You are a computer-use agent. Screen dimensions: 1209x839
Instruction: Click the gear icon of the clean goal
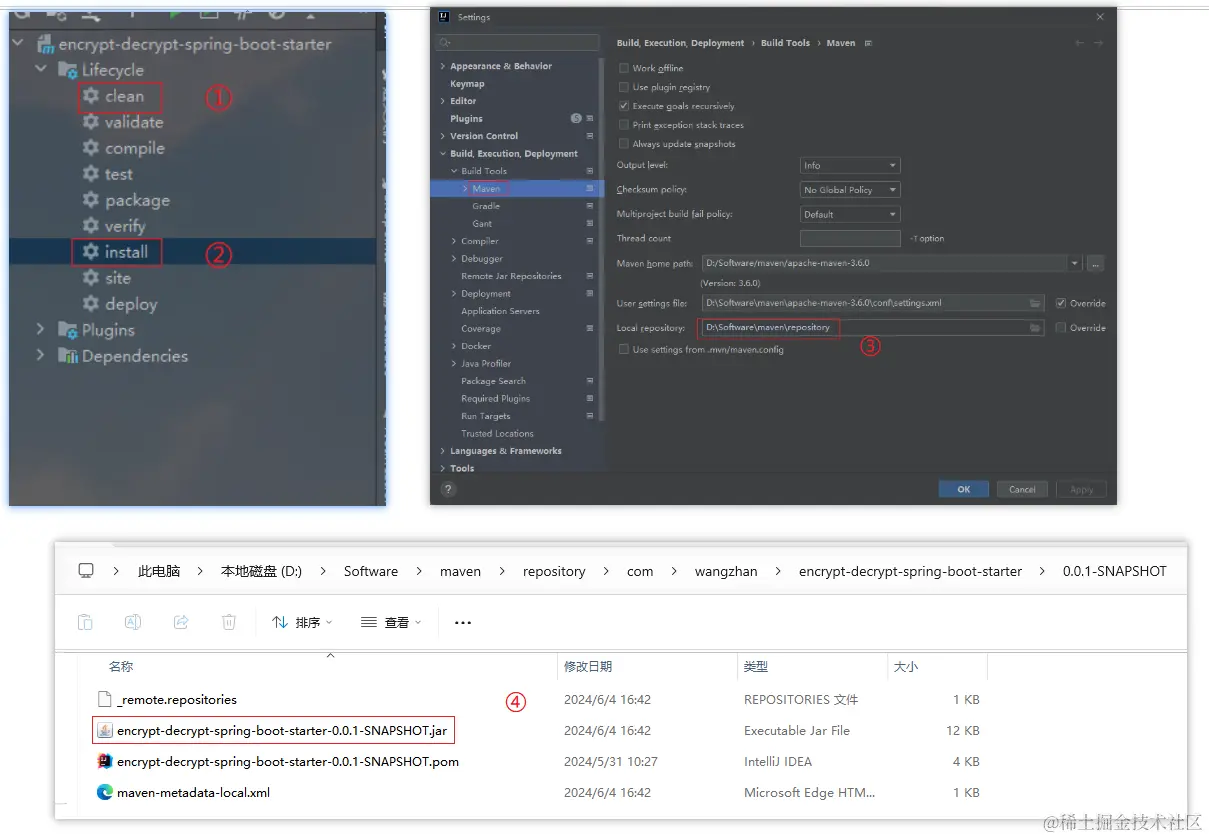[91, 96]
